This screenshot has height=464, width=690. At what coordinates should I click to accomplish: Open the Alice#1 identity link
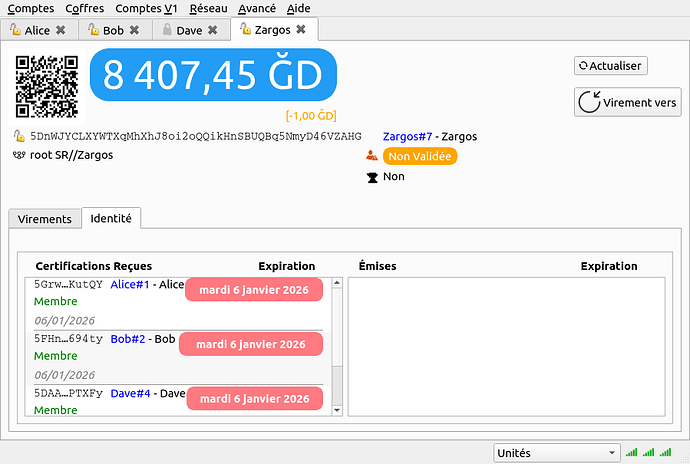click(x=129, y=284)
